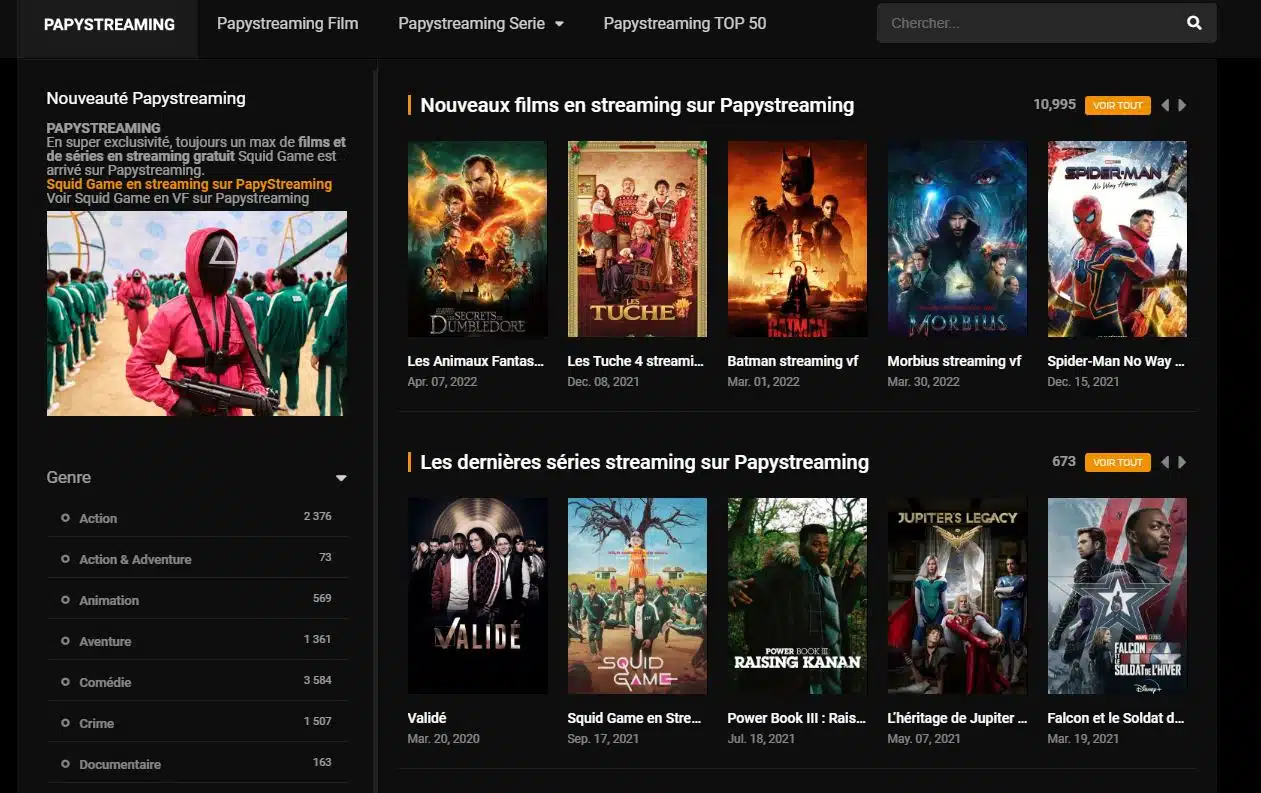Collapse the Genre list arrow
The width and height of the screenshot is (1261, 793).
pos(341,478)
